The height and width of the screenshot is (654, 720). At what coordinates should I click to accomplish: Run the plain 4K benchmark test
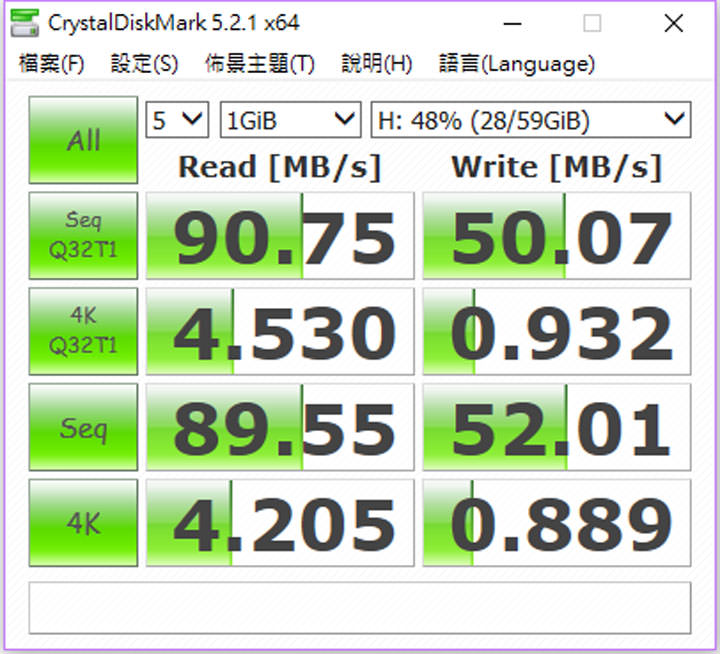coord(83,524)
